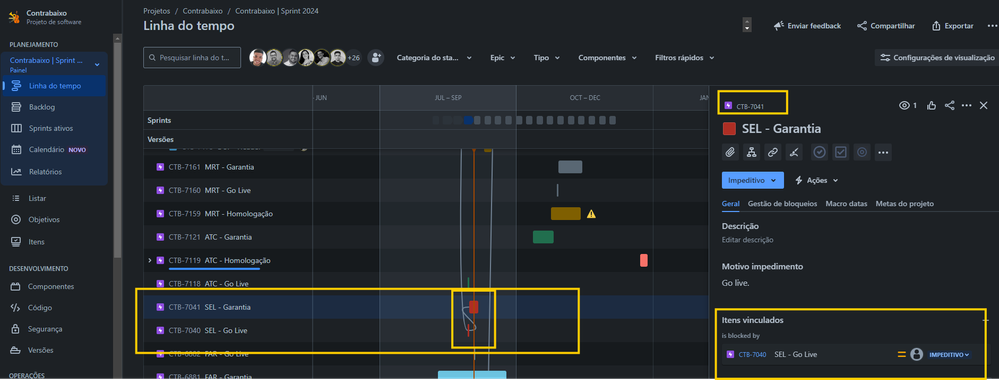Open Versões in sidebar
Image resolution: width=999 pixels, height=380 pixels.
(41, 350)
